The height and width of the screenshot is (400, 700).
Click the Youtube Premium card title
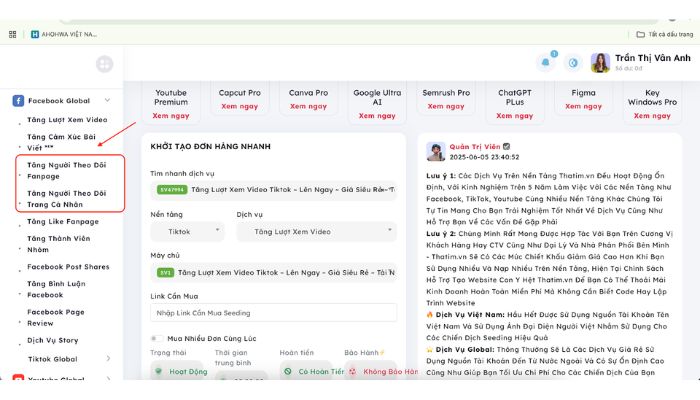(171, 97)
